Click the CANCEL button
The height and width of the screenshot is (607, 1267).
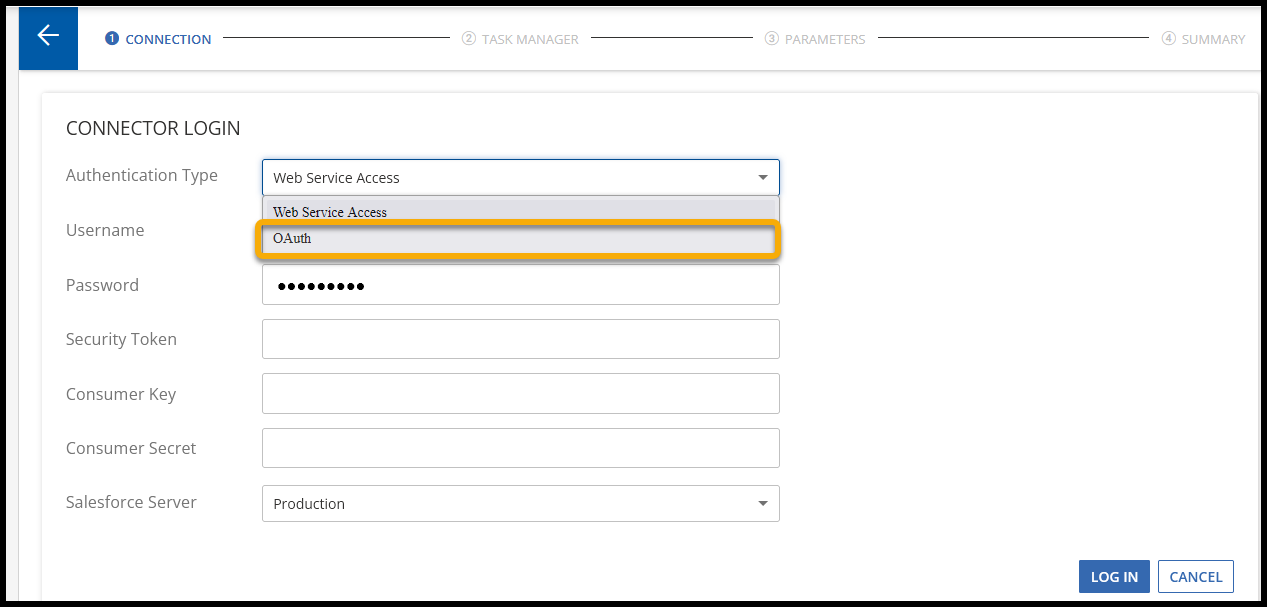1195,577
